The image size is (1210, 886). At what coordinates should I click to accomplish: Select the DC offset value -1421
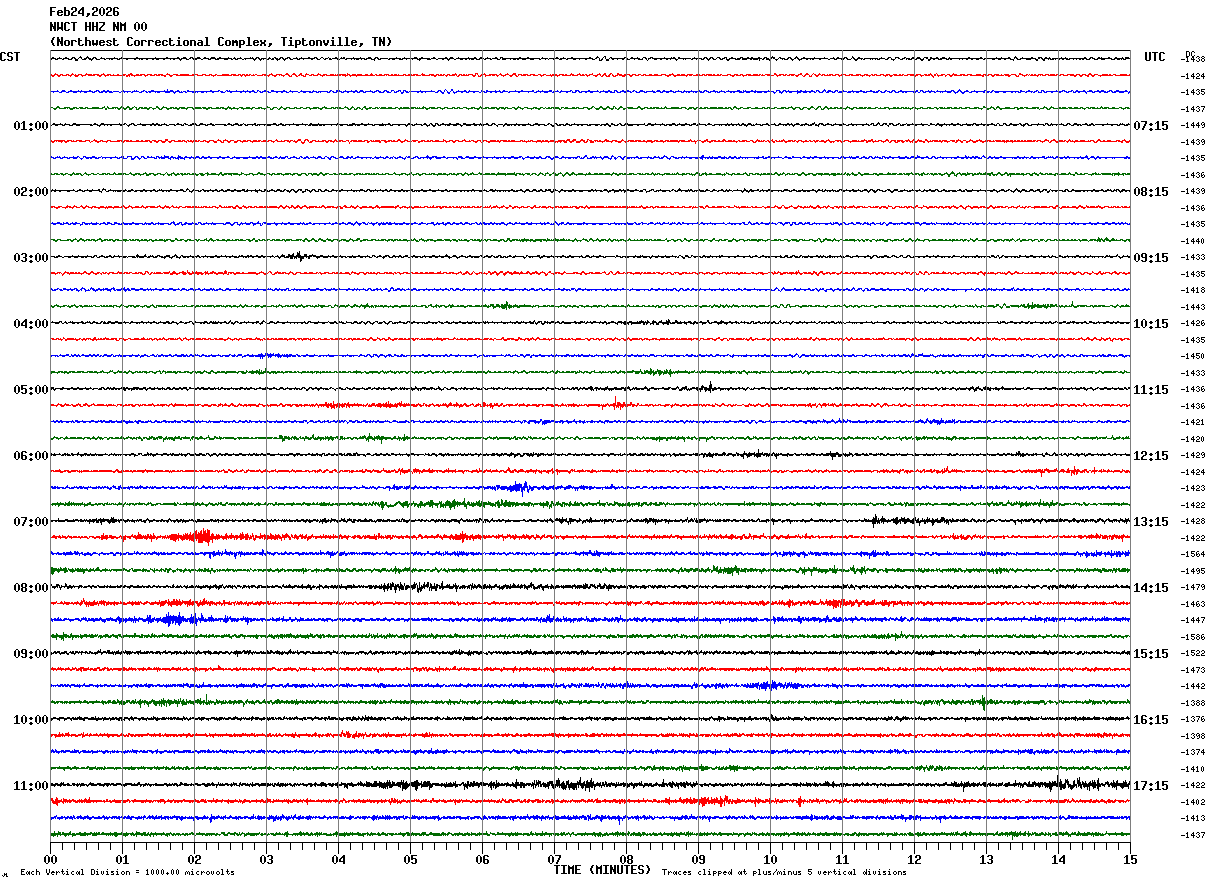[x=1192, y=423]
